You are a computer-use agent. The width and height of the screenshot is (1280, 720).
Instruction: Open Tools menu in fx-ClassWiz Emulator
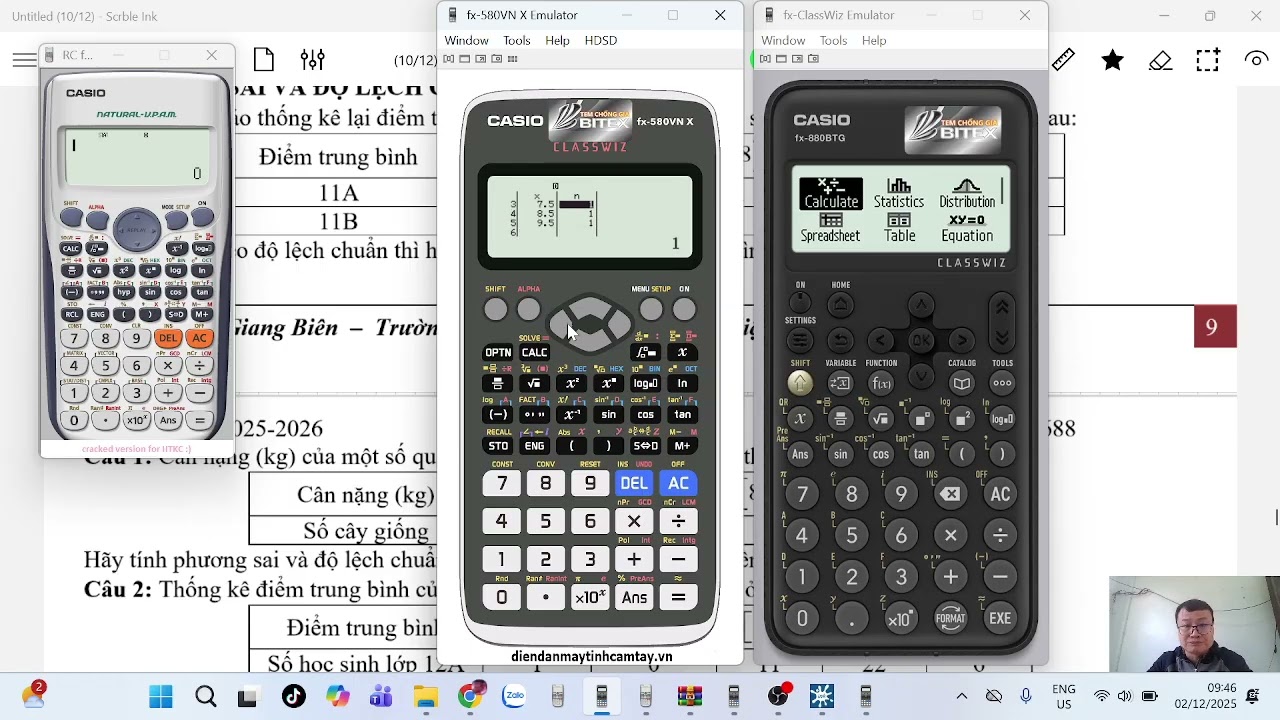833,40
